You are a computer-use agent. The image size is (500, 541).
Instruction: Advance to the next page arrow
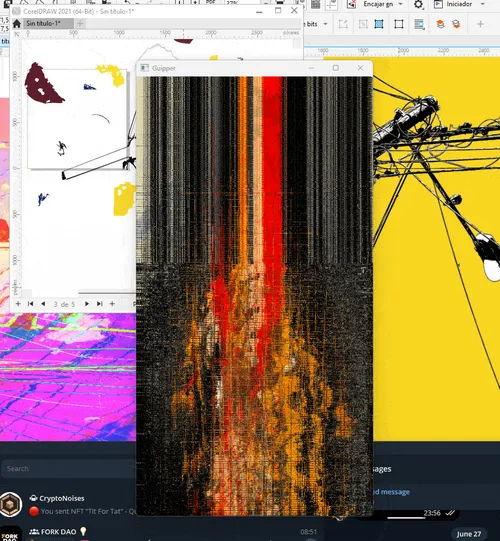coord(87,304)
